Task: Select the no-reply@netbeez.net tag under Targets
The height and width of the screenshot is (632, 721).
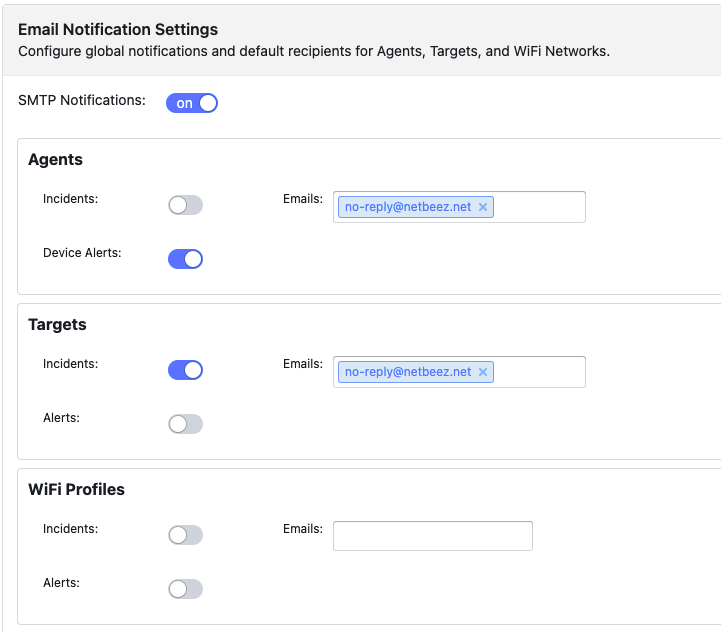Action: pyautogui.click(x=407, y=372)
